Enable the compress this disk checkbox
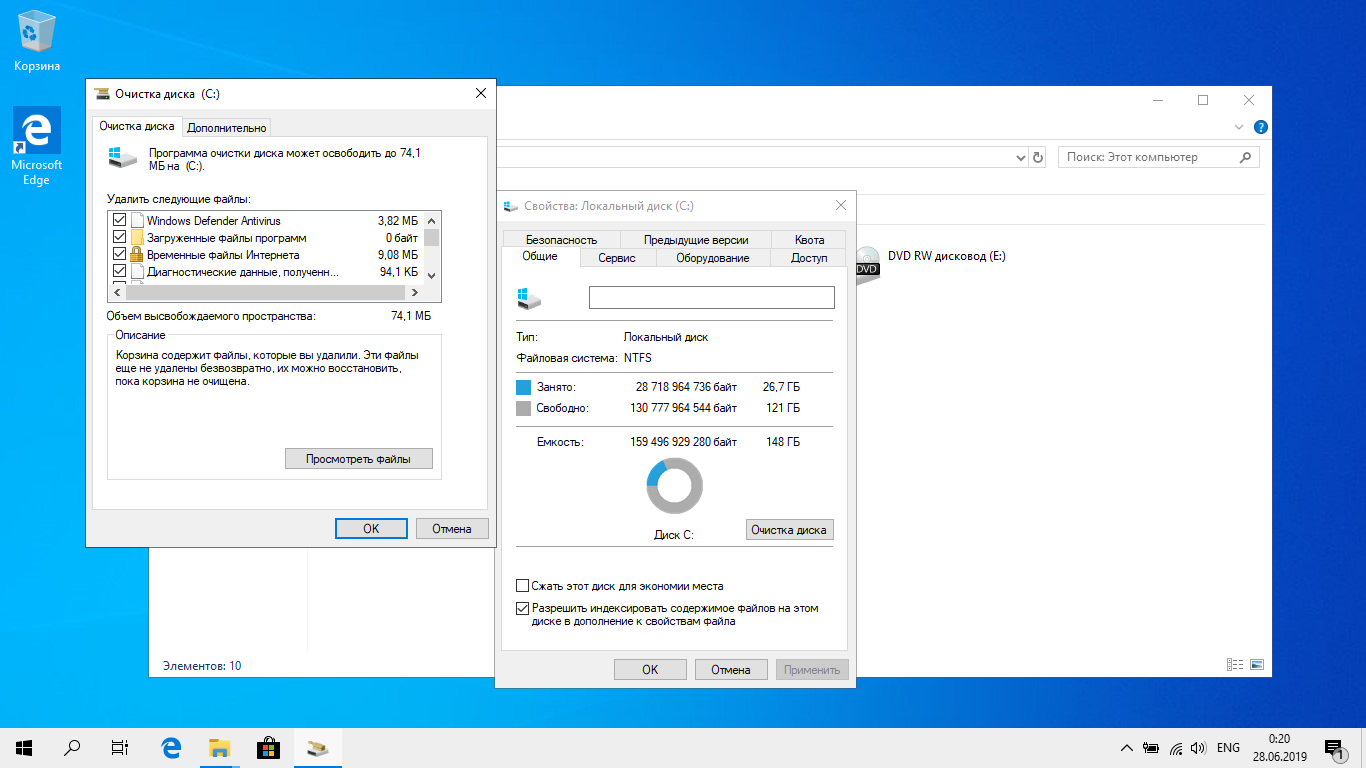Viewport: 1366px width, 768px height. (x=522, y=586)
